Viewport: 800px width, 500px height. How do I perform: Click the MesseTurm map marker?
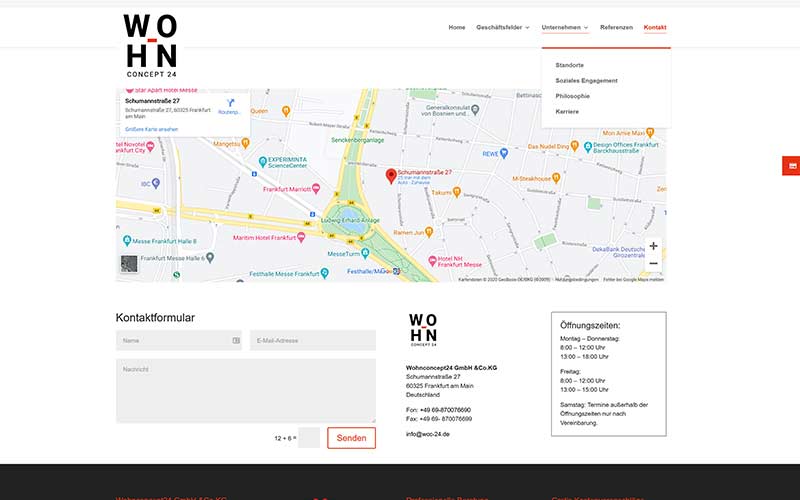365,253
